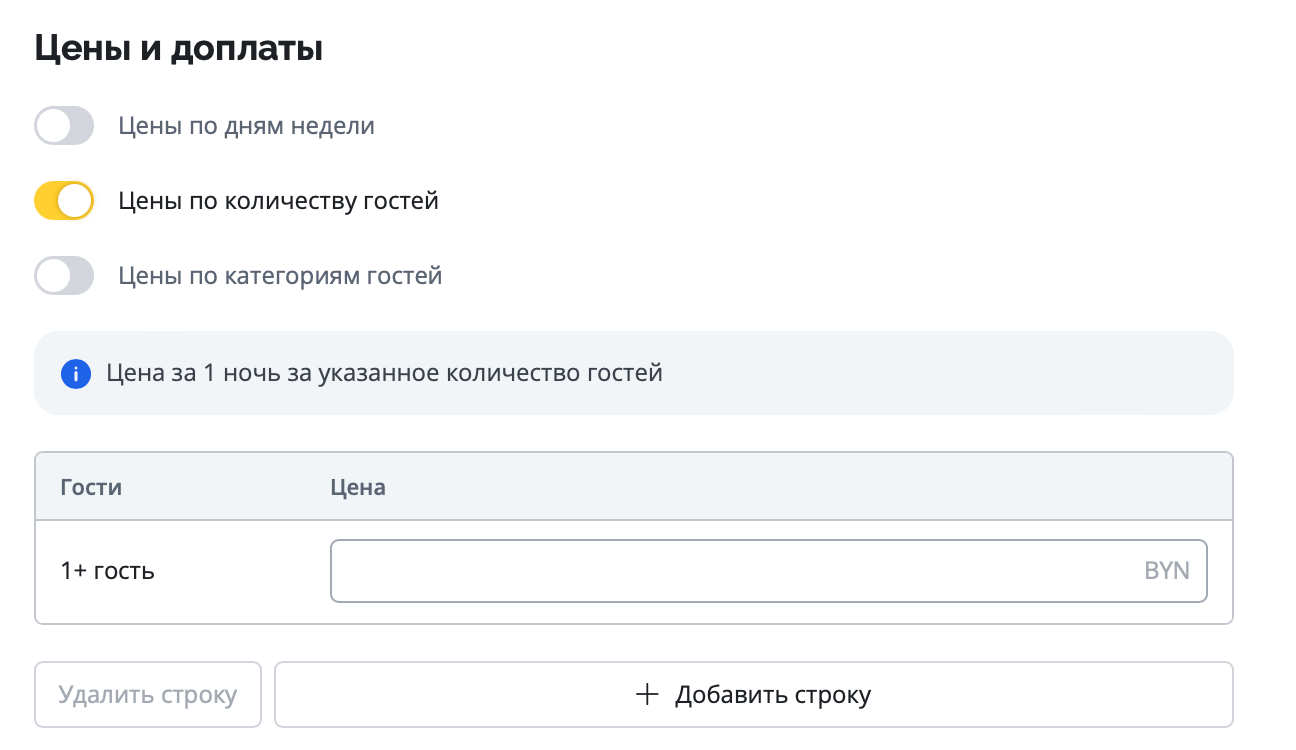
Task: Select the "1+ гость" row label
Action: tap(107, 571)
